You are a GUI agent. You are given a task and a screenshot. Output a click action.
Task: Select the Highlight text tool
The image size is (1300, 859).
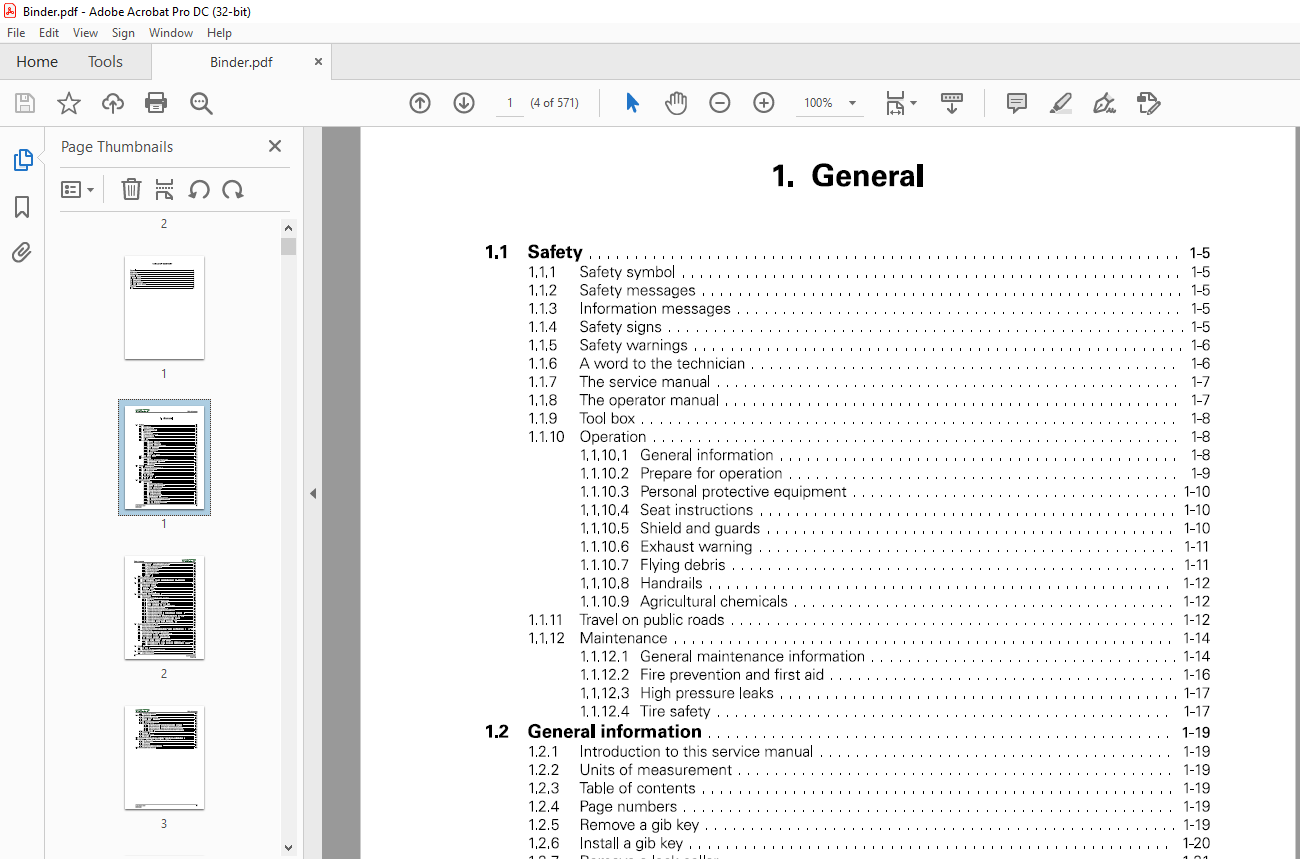coord(1061,103)
